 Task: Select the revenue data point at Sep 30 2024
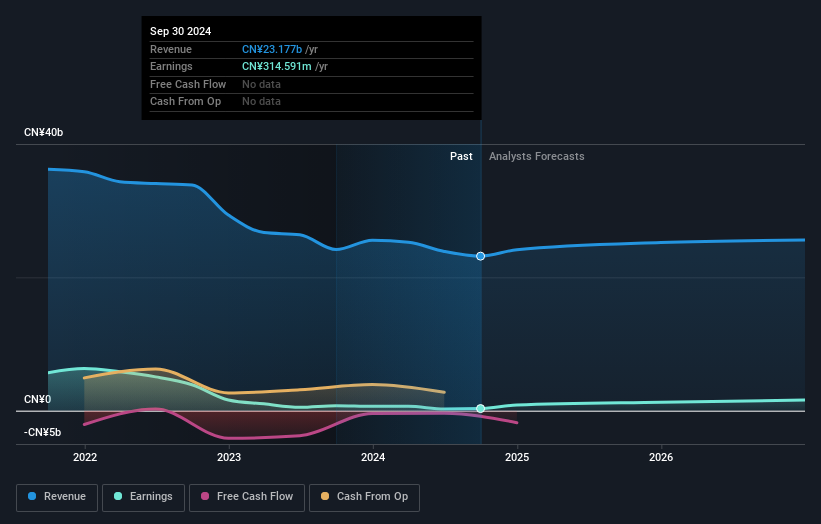tap(480, 256)
